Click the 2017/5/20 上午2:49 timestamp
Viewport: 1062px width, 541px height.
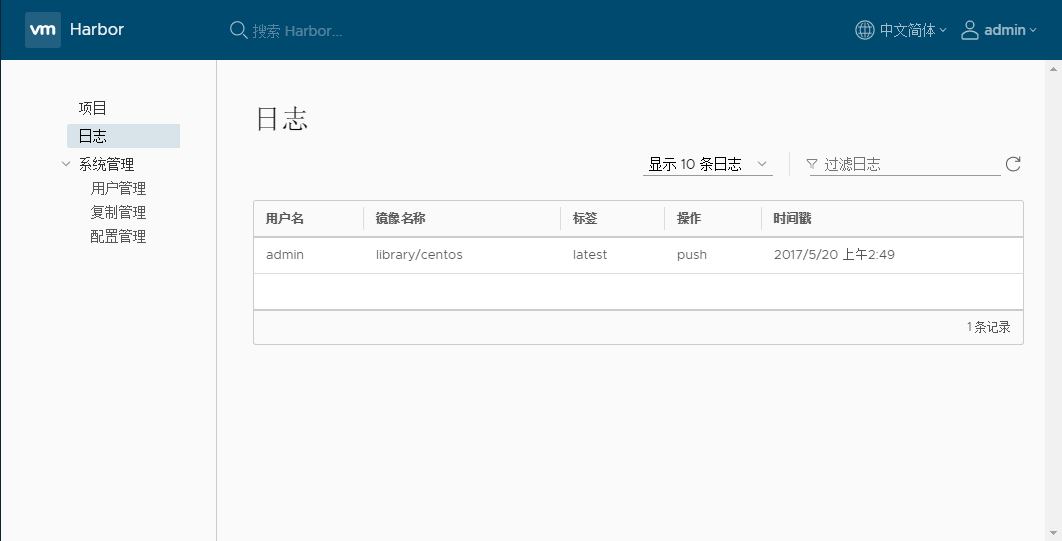tap(834, 255)
